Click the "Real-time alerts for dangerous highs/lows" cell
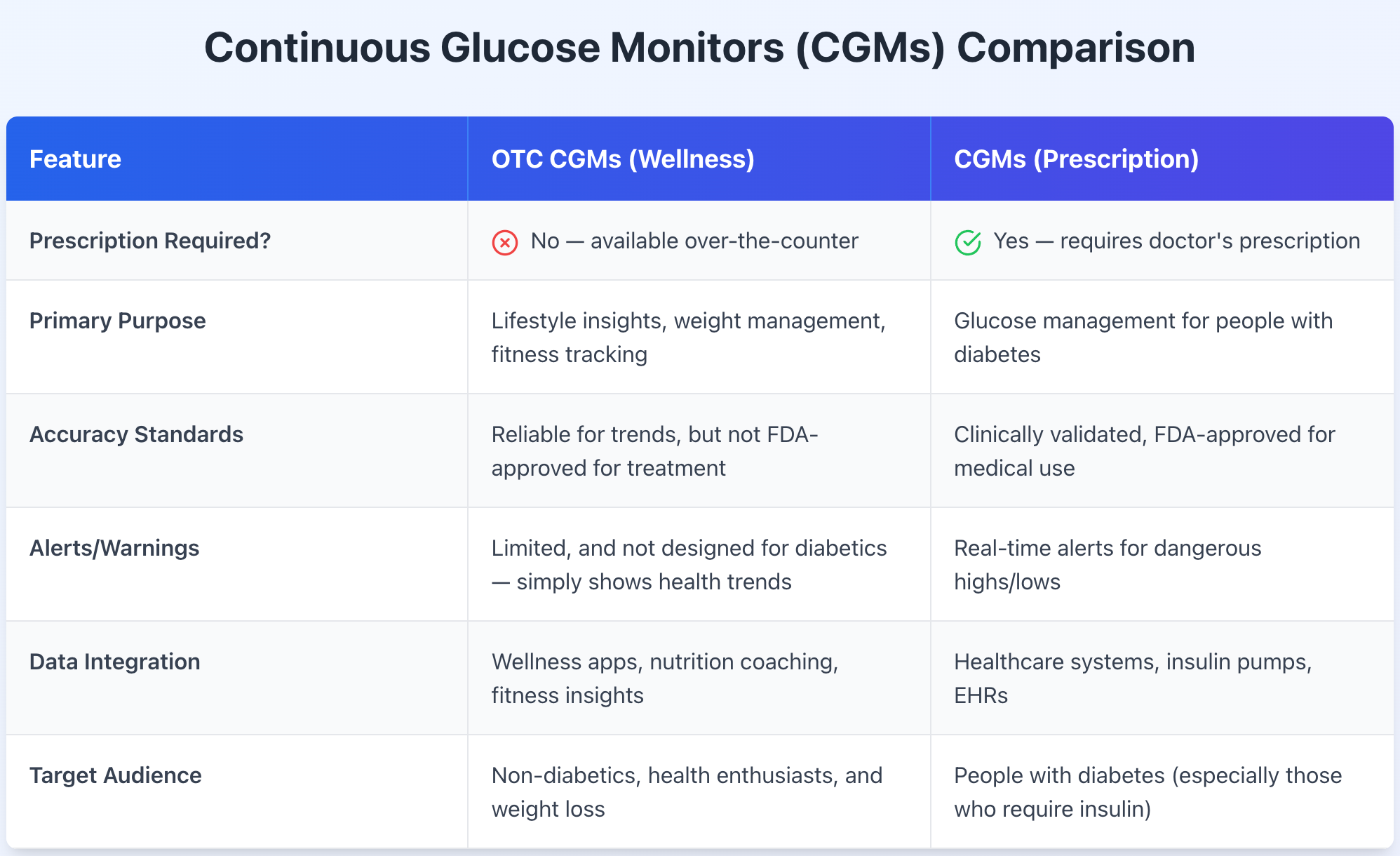 1108,565
